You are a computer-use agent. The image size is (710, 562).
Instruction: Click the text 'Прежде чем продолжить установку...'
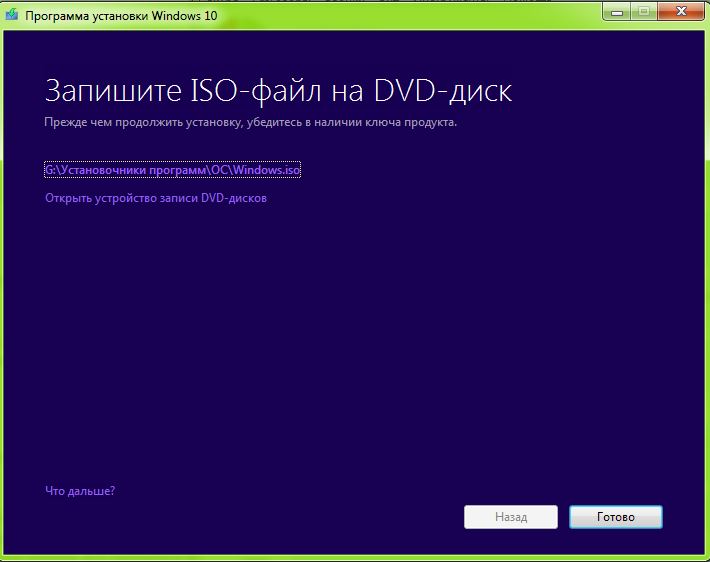click(x=250, y=122)
